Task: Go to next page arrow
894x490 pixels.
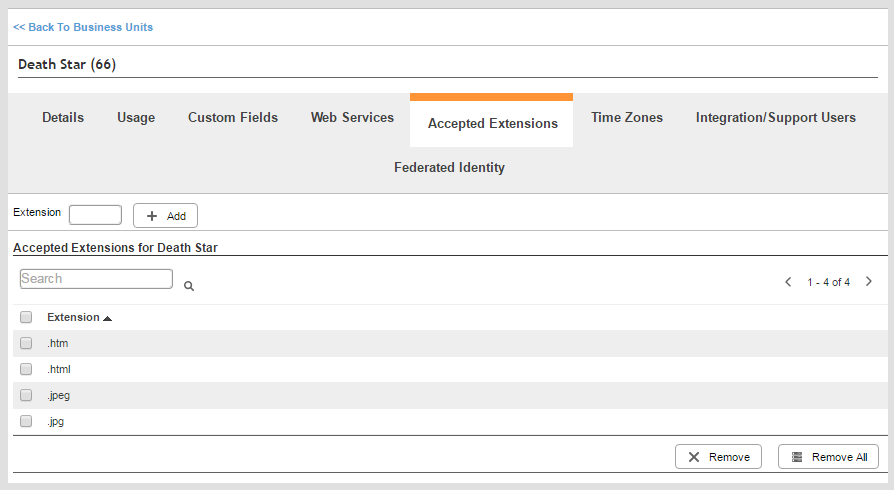Action: [868, 282]
